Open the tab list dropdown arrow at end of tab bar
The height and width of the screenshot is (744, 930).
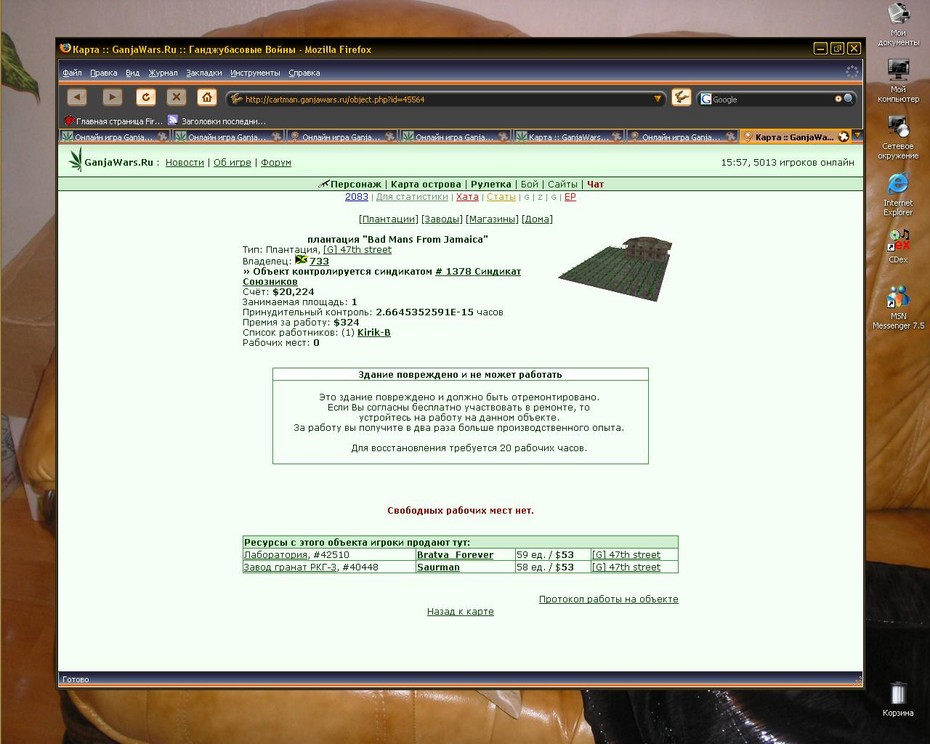857,136
